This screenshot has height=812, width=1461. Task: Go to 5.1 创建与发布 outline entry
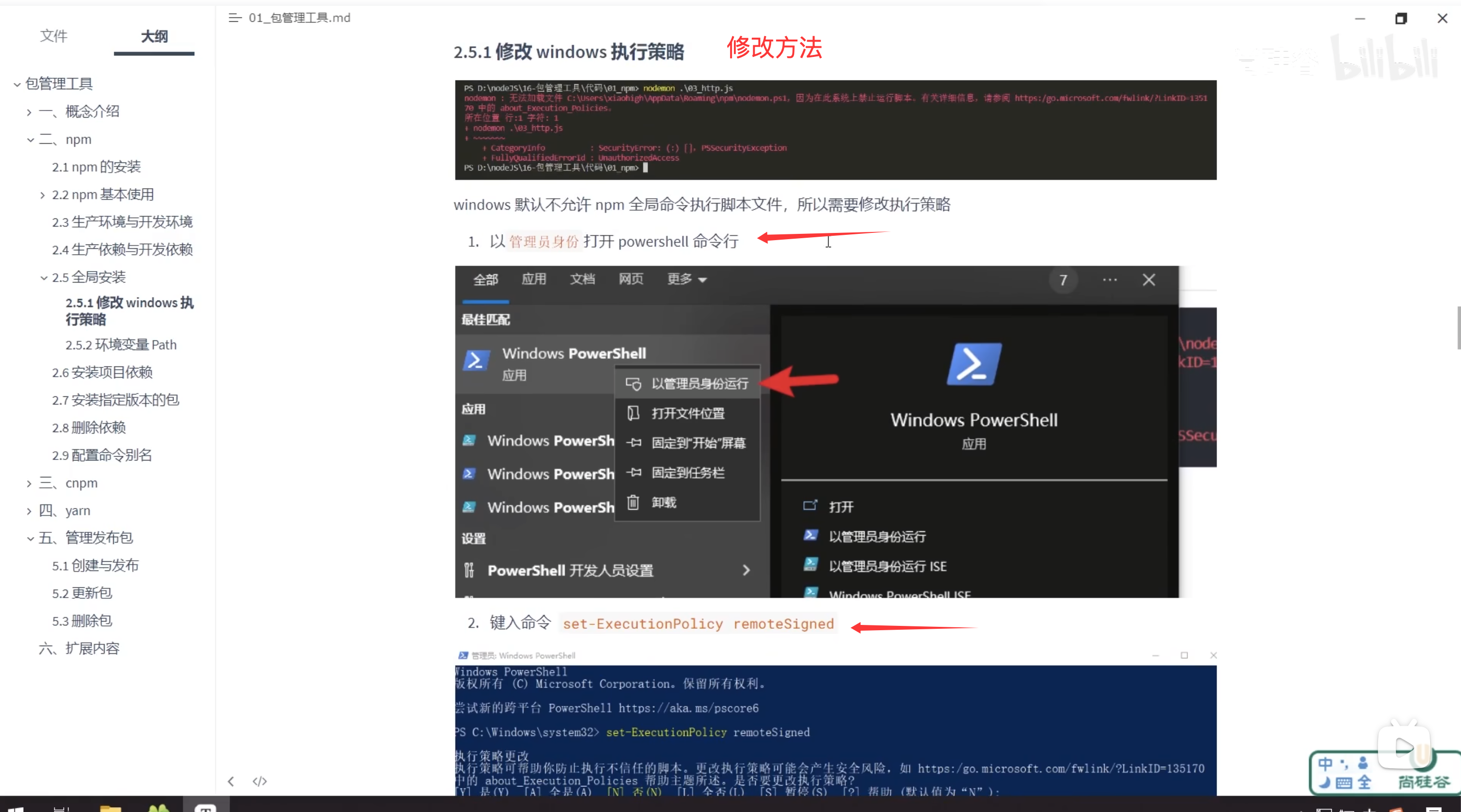tap(95, 565)
